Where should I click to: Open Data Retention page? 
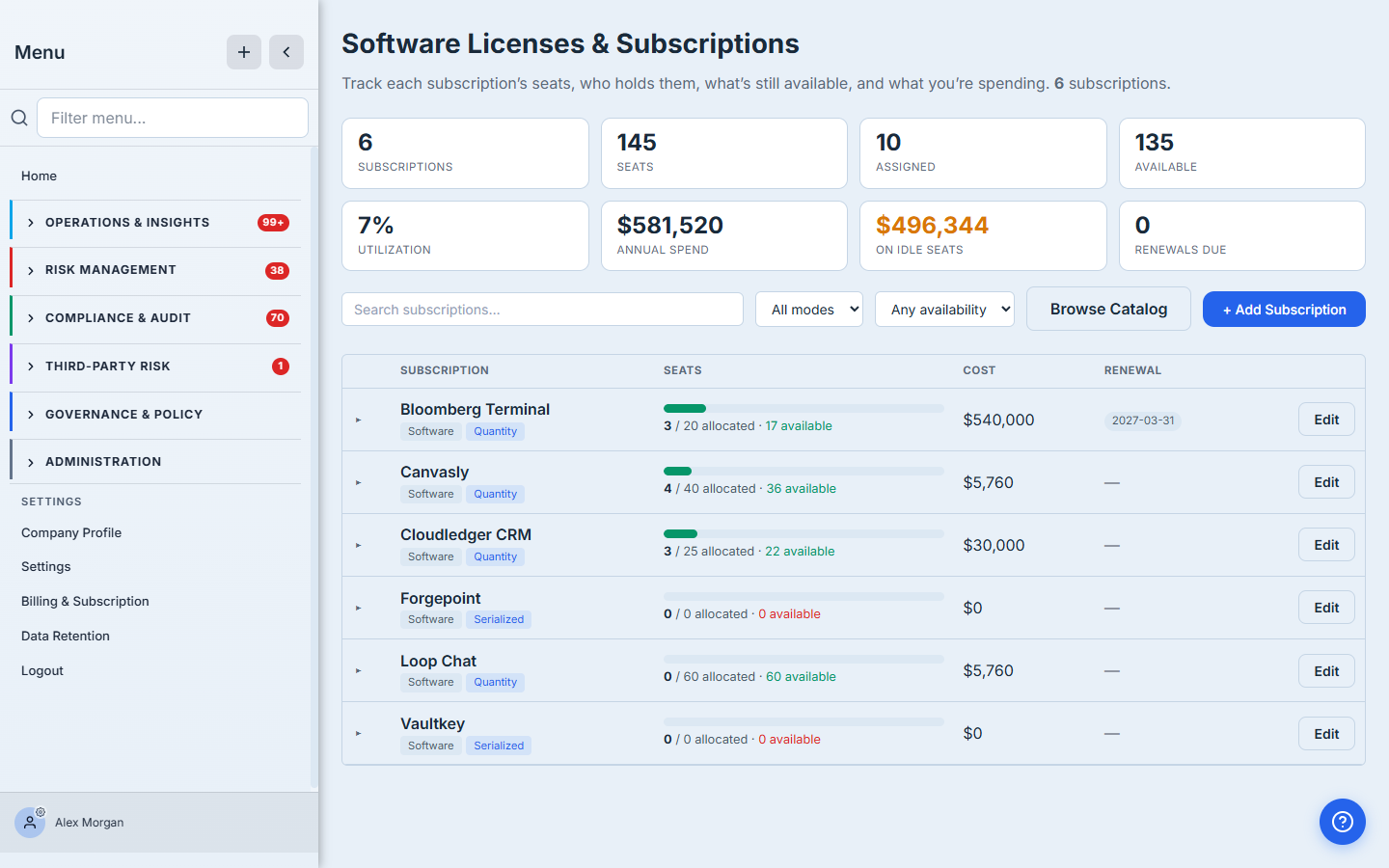coord(66,636)
